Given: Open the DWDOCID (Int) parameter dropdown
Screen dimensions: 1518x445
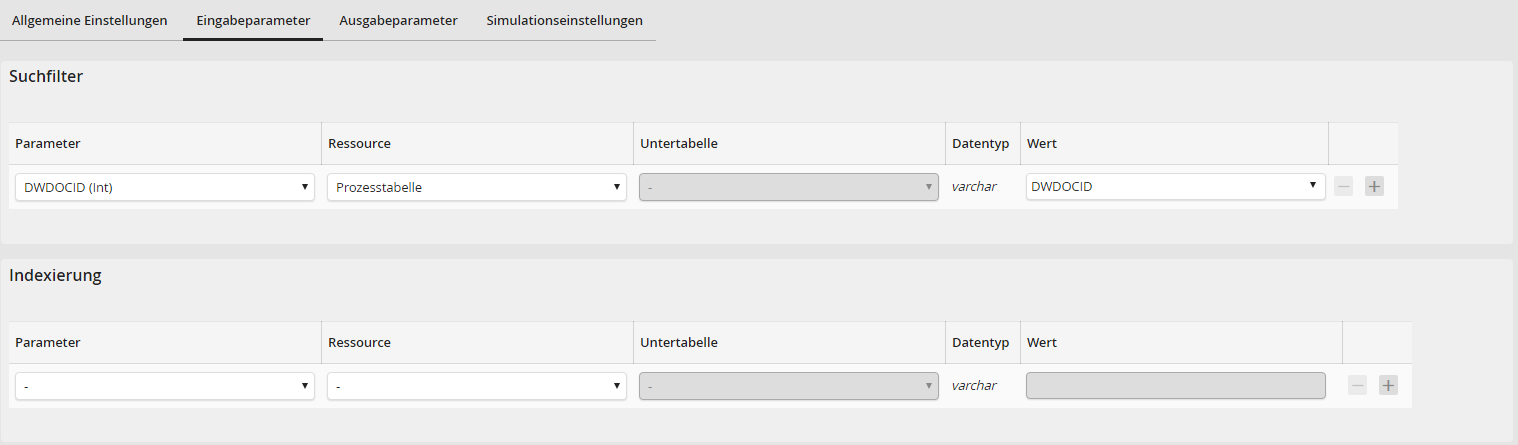Looking at the screenshot, I should point(165,187).
